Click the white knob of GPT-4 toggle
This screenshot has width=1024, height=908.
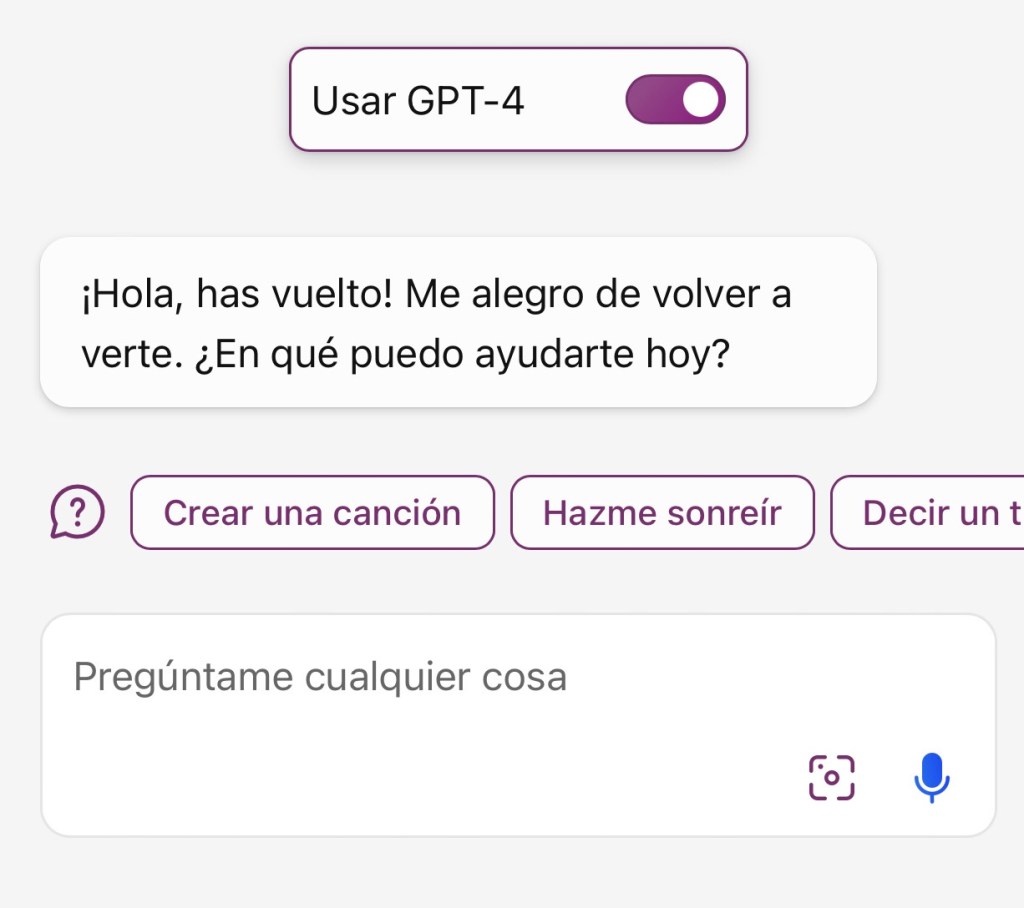704,100
